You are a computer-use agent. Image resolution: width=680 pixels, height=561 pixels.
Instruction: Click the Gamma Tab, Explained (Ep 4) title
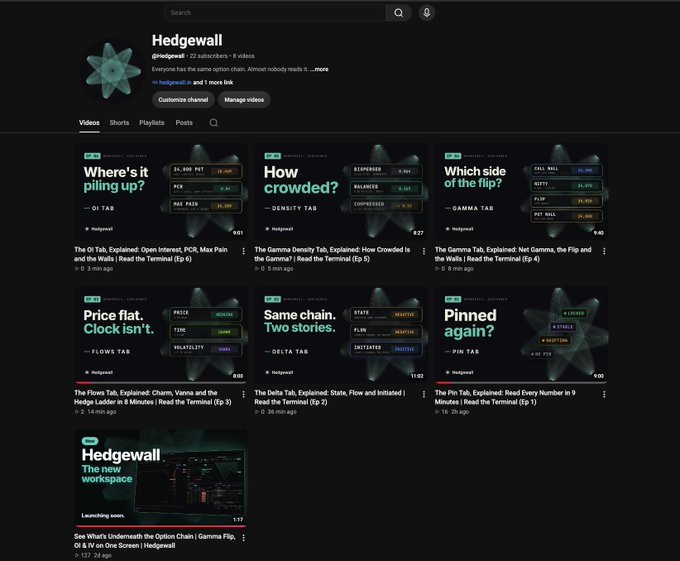click(x=513, y=254)
